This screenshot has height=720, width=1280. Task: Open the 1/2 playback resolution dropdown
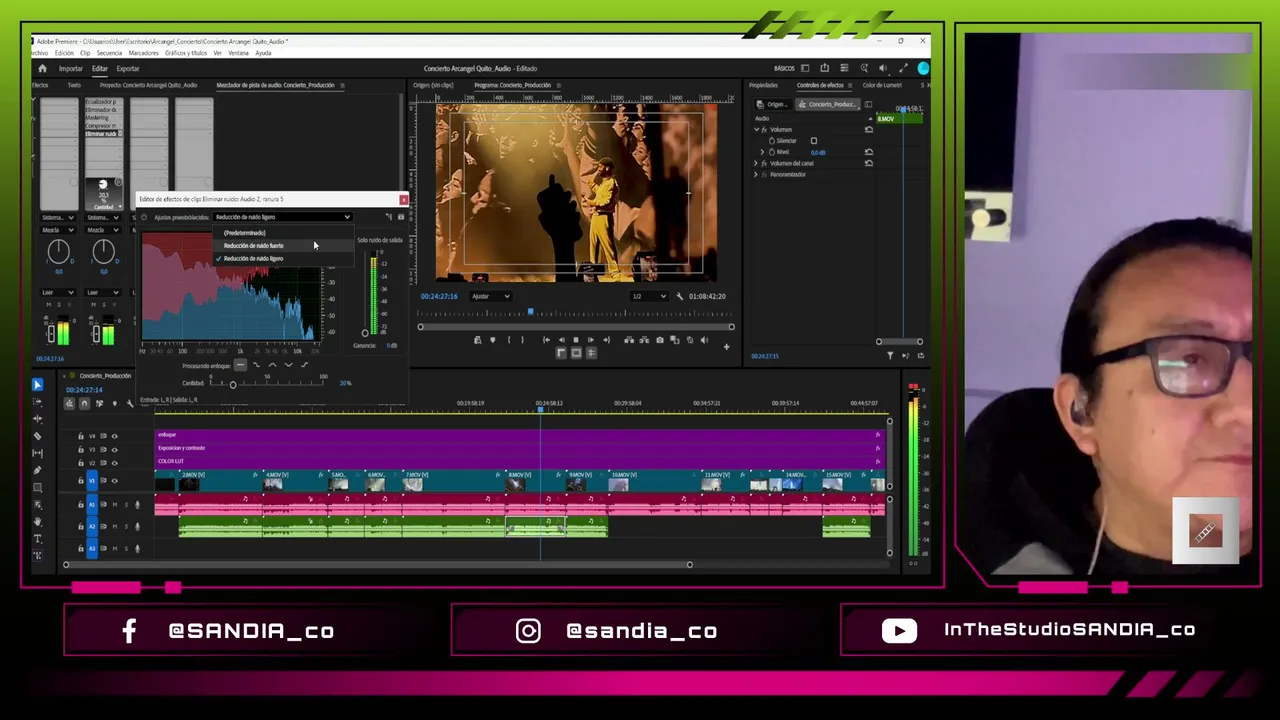tap(649, 296)
